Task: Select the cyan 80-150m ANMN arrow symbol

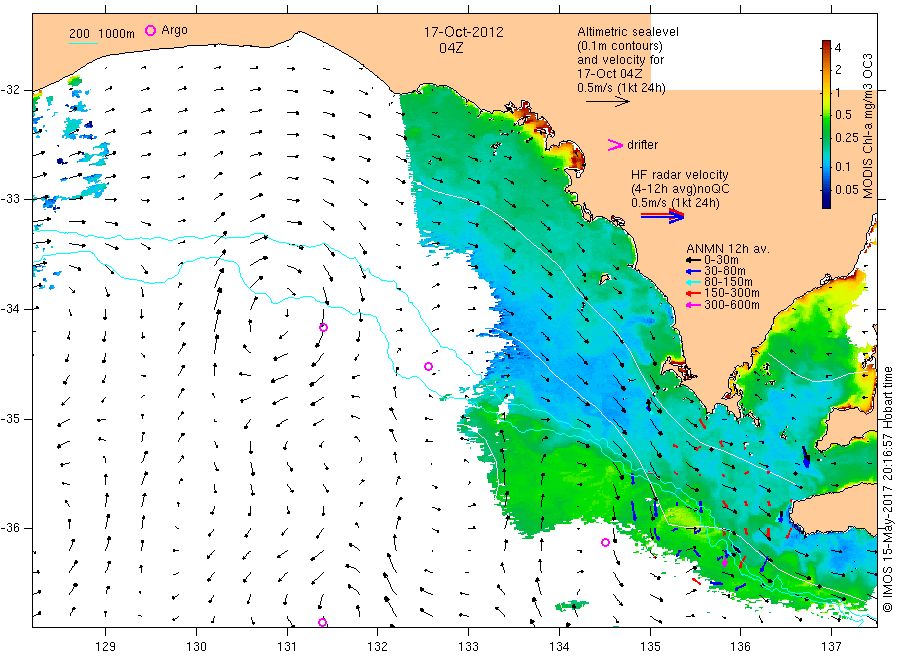Action: 693,282
